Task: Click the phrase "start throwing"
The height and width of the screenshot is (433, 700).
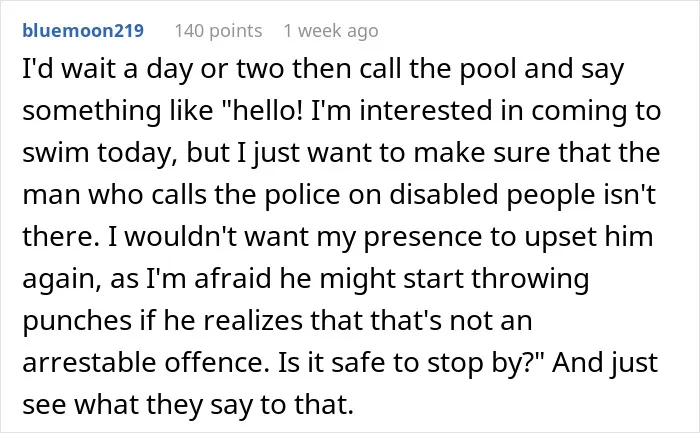Action: pos(496,279)
